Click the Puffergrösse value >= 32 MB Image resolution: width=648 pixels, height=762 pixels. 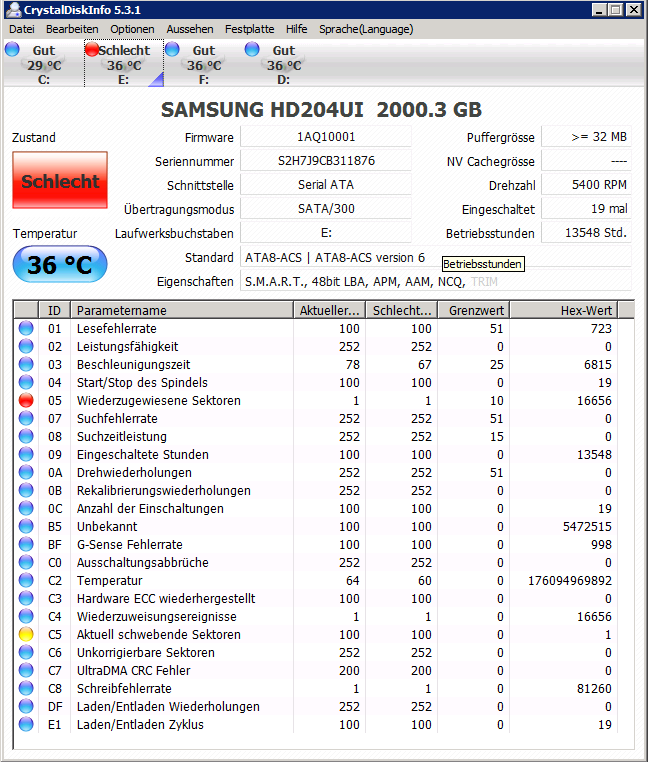tap(586, 137)
